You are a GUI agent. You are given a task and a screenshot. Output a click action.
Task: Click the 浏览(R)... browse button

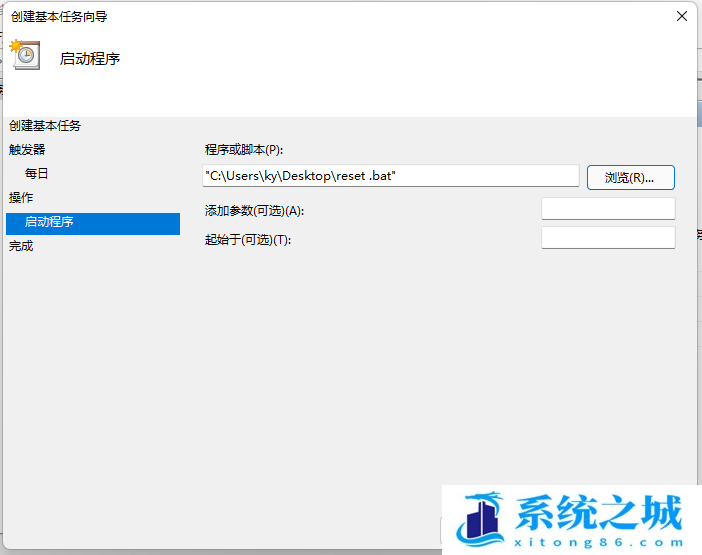630,178
